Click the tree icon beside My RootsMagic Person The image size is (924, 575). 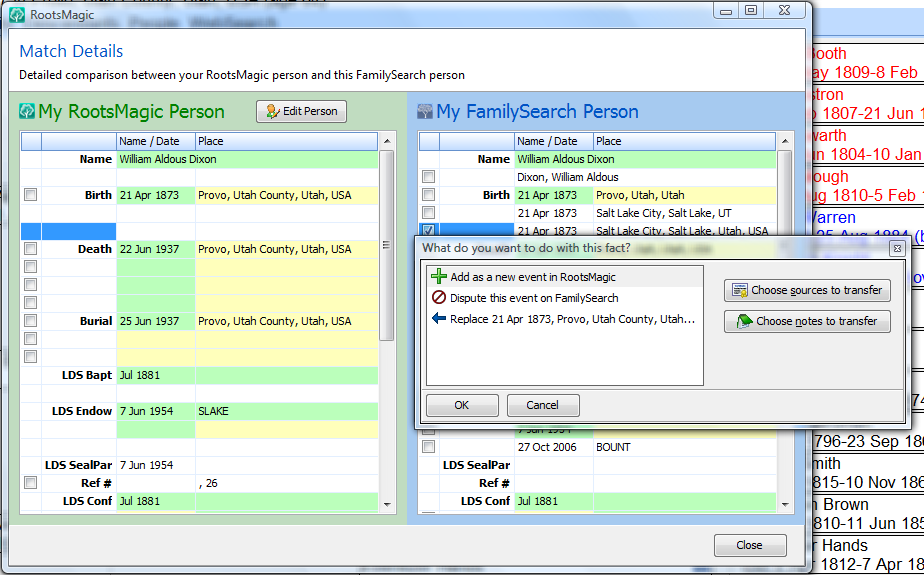[27, 111]
